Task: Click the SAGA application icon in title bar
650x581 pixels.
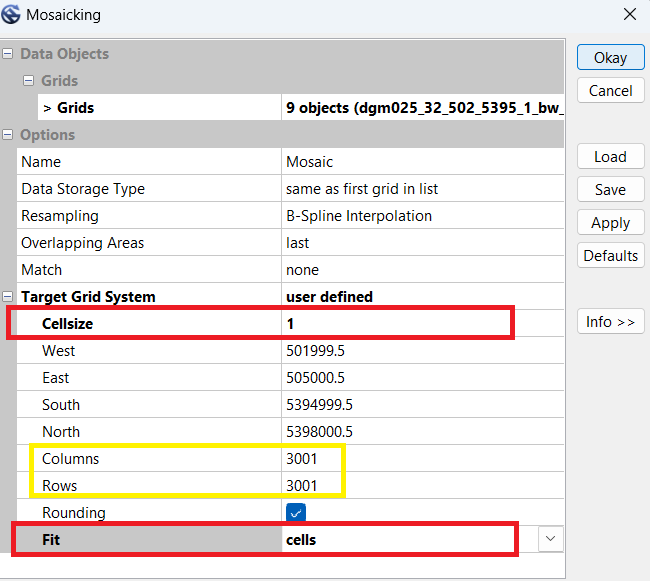Action: click(x=12, y=15)
